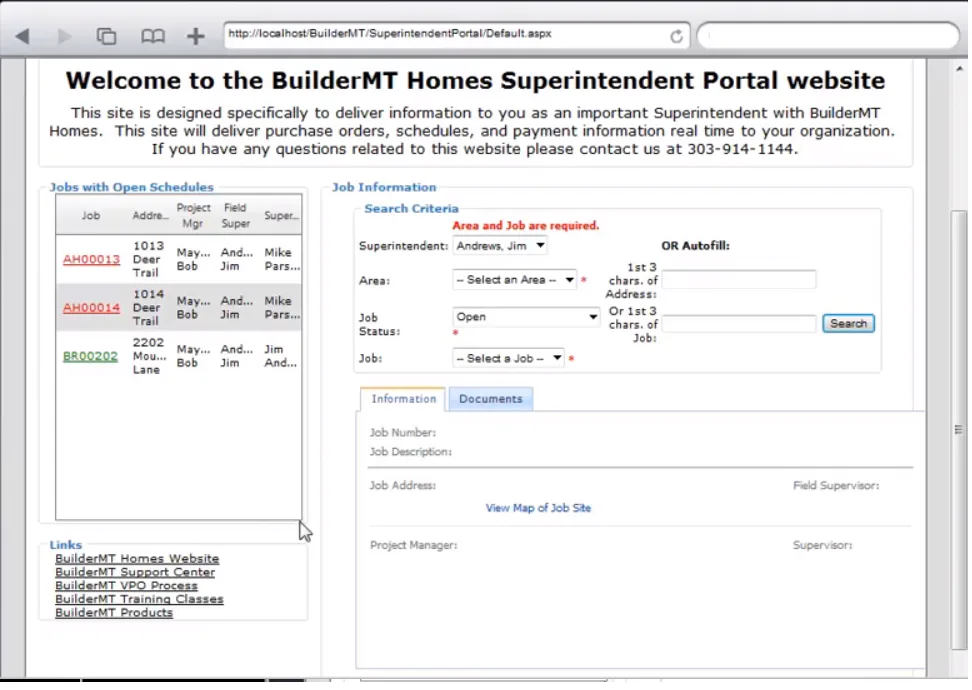Reload page using the refresh icon

point(676,37)
